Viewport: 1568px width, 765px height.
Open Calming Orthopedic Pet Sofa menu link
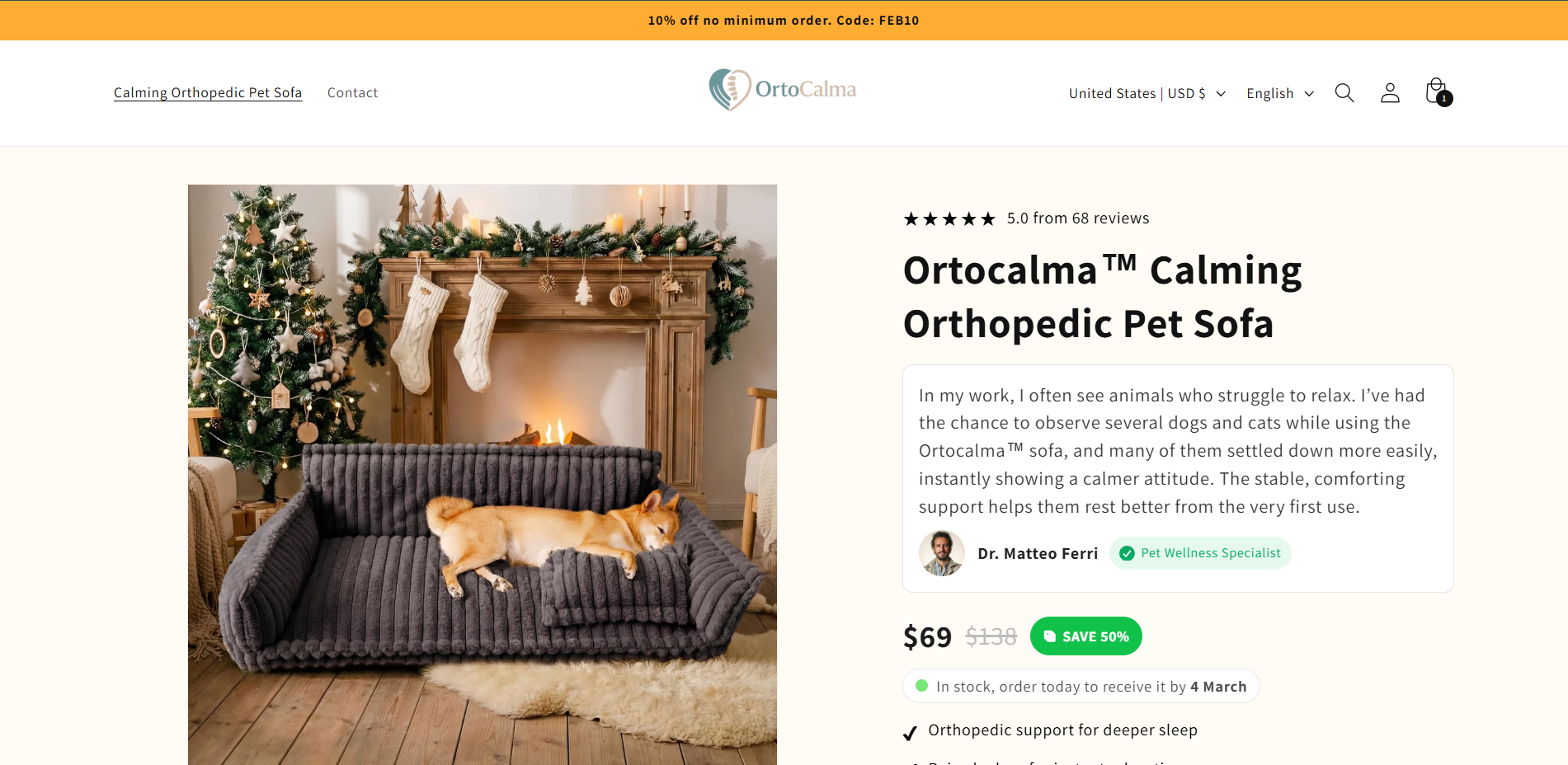pos(208,92)
